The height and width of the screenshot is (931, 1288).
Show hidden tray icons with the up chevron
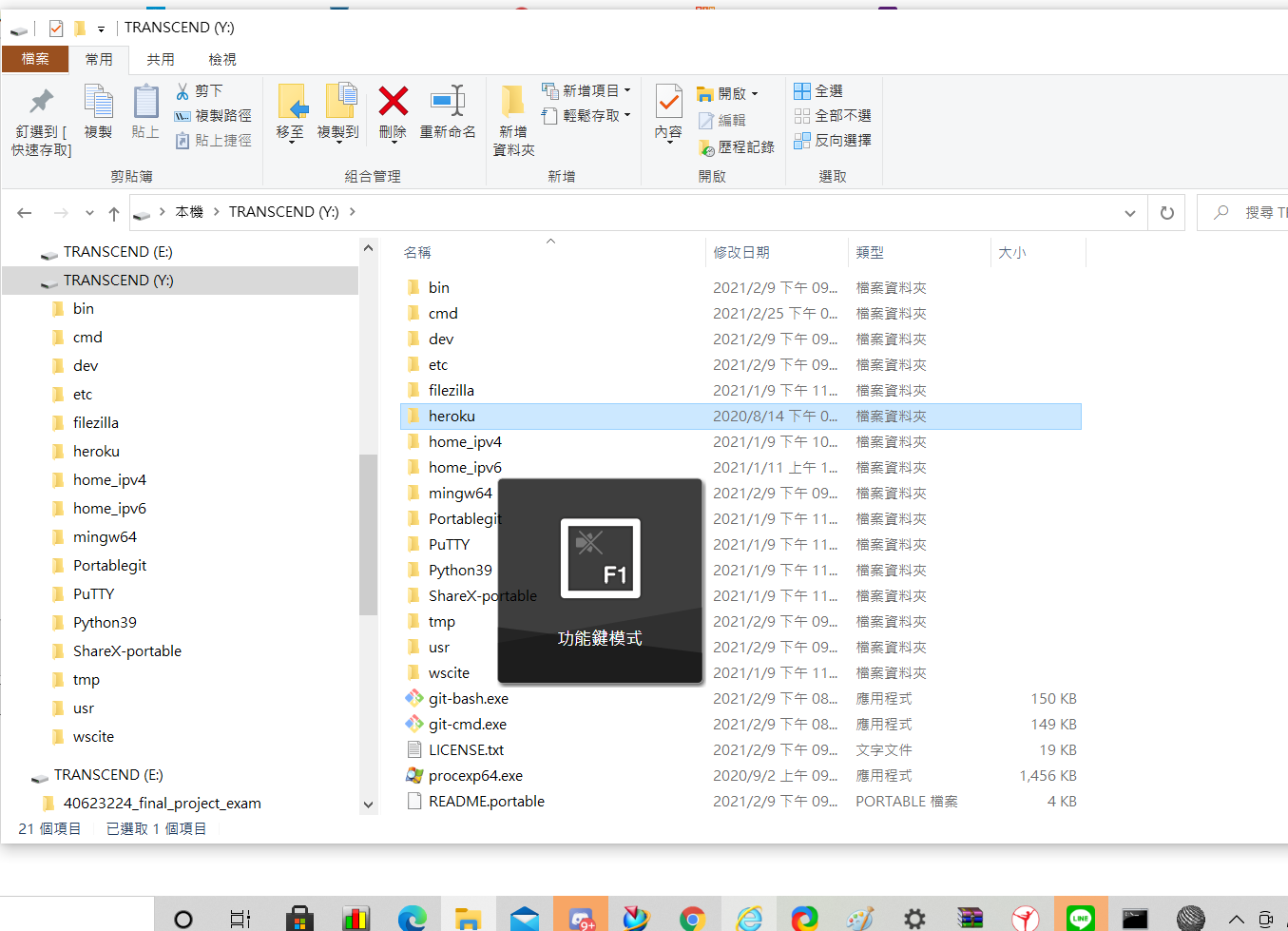point(1236,919)
